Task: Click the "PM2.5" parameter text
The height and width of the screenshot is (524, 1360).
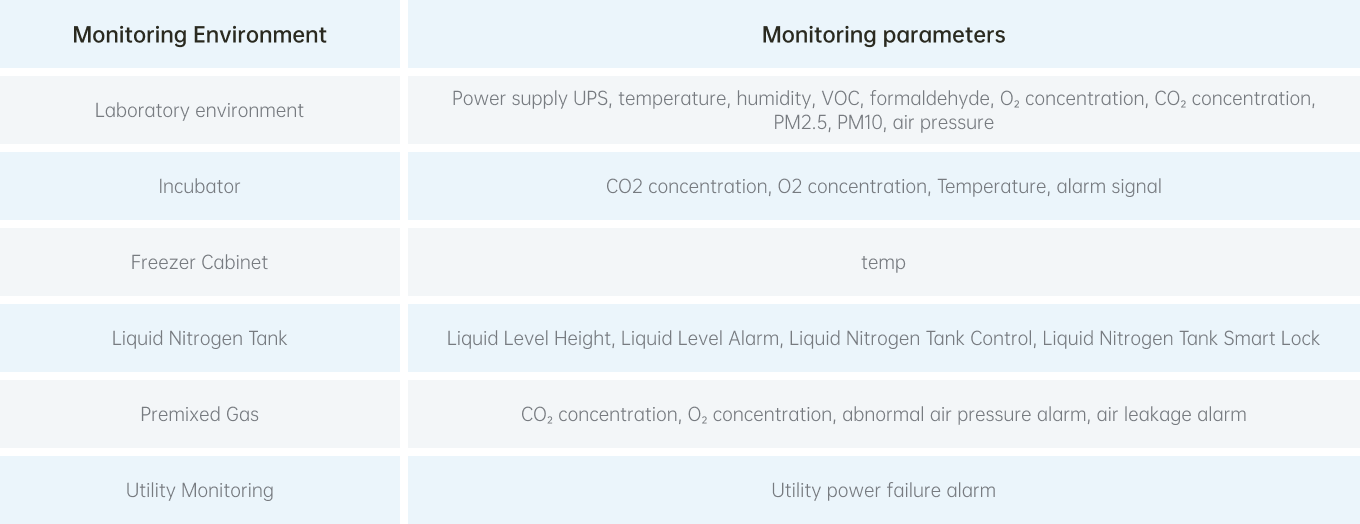Action: click(x=799, y=122)
